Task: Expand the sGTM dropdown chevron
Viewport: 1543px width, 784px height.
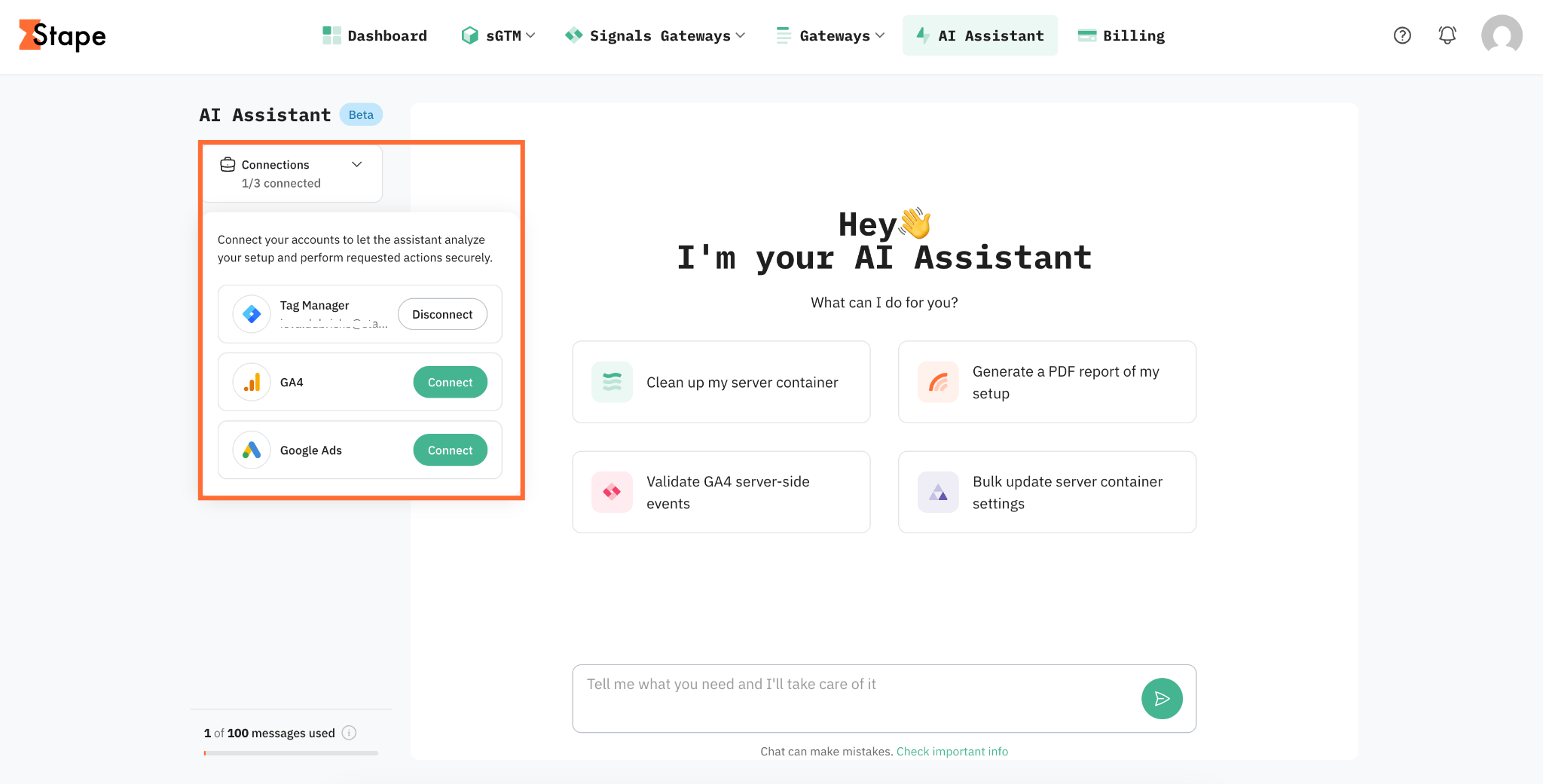Action: (x=530, y=35)
